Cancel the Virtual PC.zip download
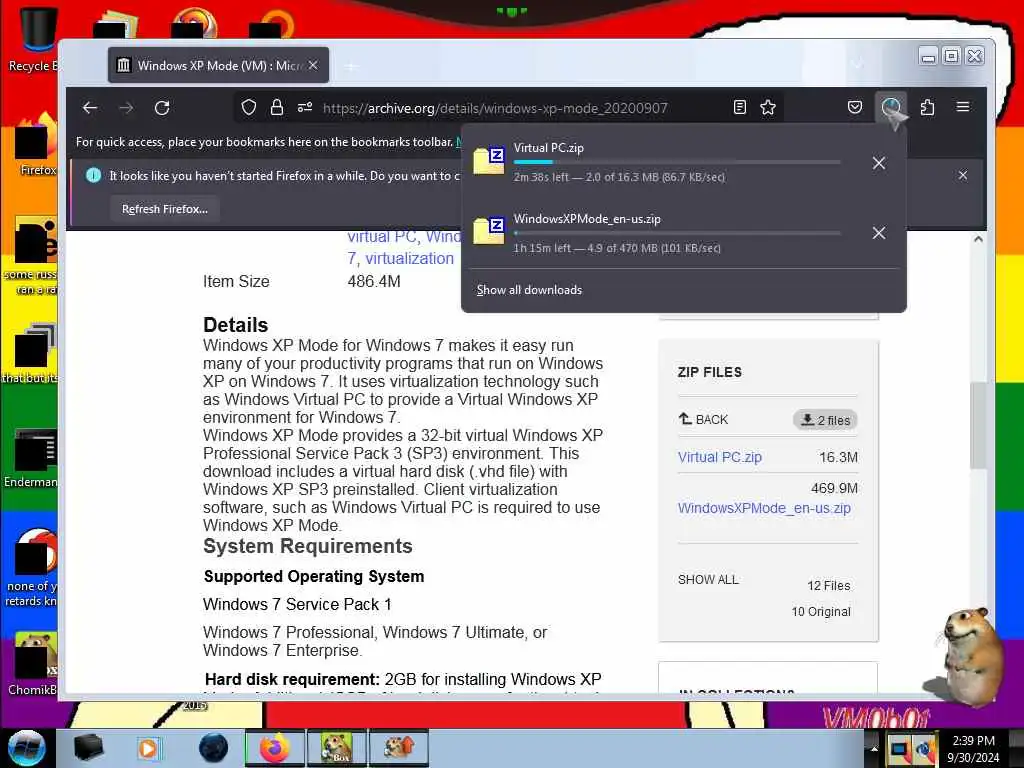This screenshot has width=1024, height=768. (879, 163)
